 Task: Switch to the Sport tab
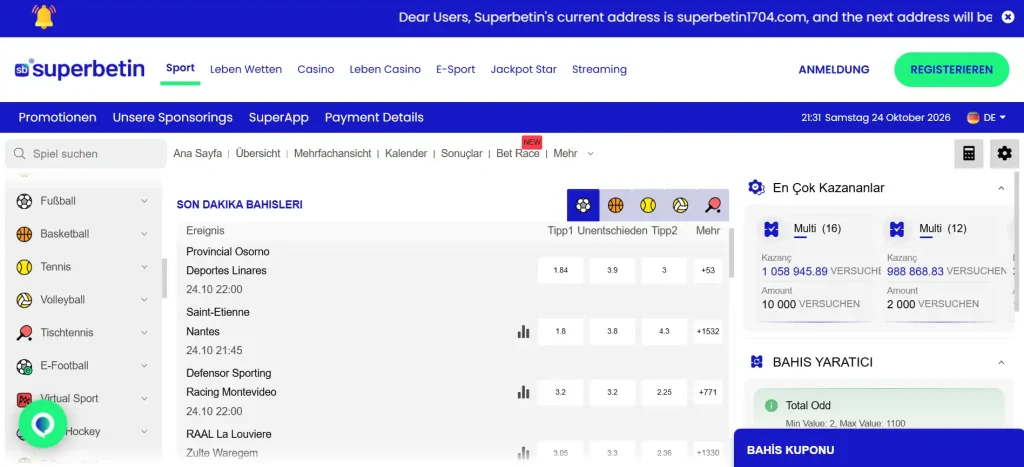[180, 68]
